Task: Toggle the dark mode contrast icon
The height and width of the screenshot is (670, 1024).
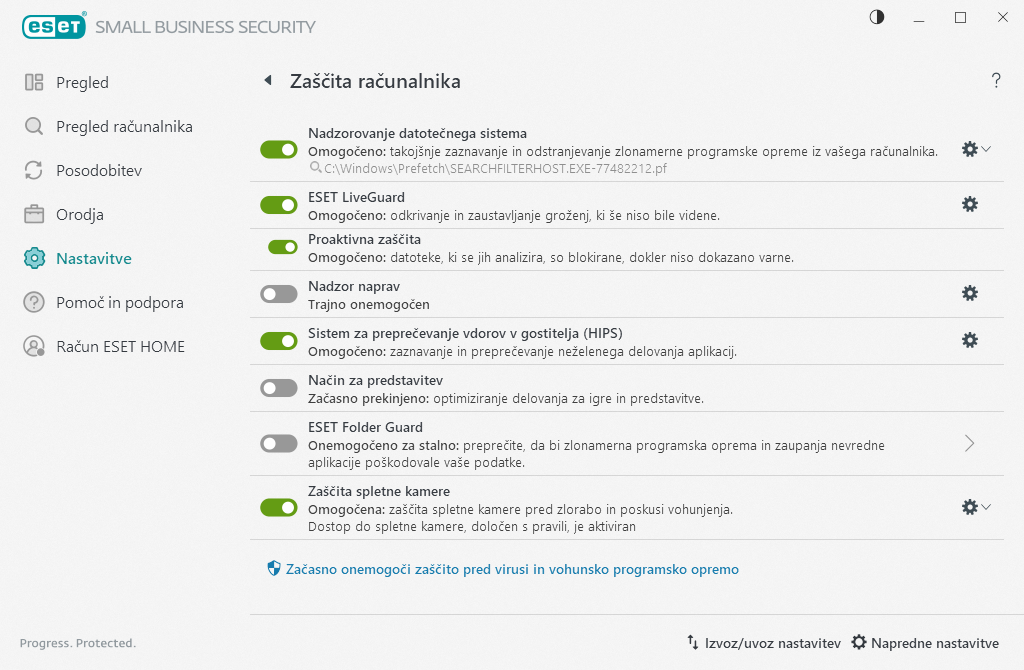Action: (876, 17)
